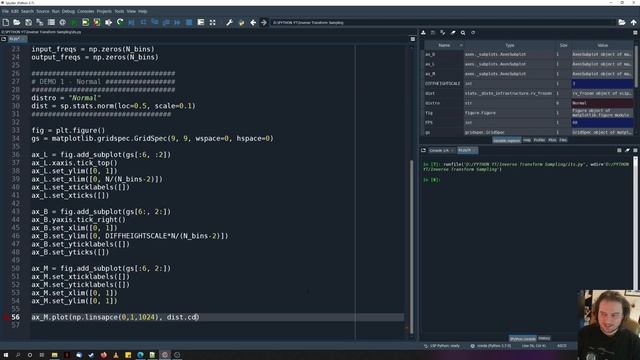Sort variables by Type column header

coord(510,45)
